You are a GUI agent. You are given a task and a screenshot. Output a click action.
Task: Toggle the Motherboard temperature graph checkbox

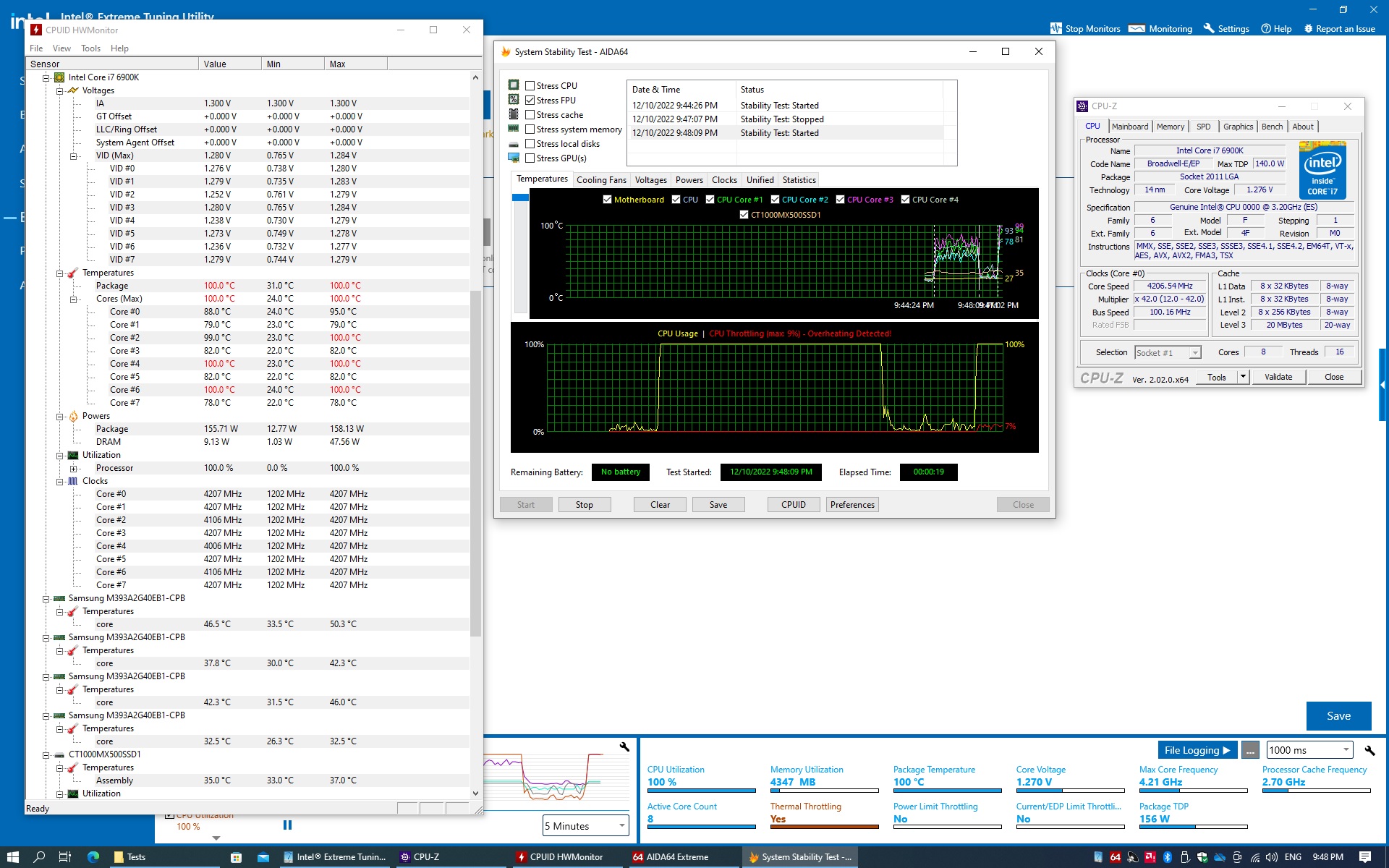608,200
